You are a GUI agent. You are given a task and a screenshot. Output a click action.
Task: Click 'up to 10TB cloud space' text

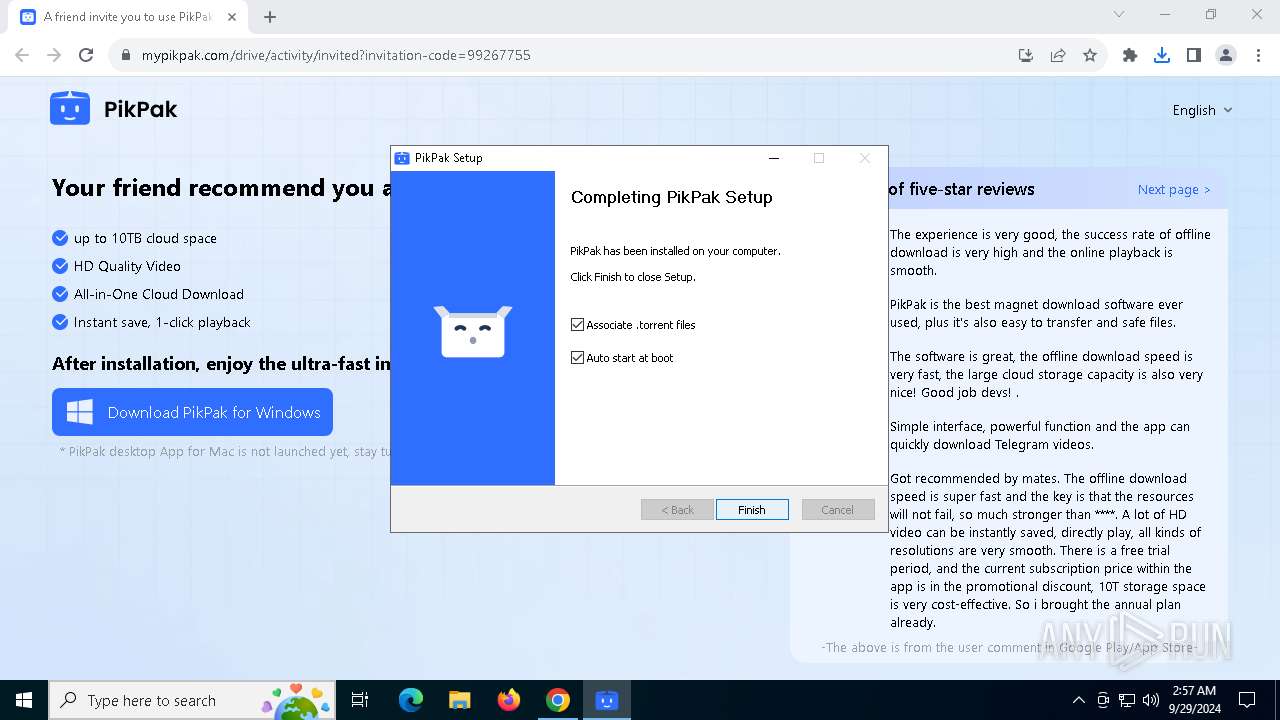pos(145,238)
